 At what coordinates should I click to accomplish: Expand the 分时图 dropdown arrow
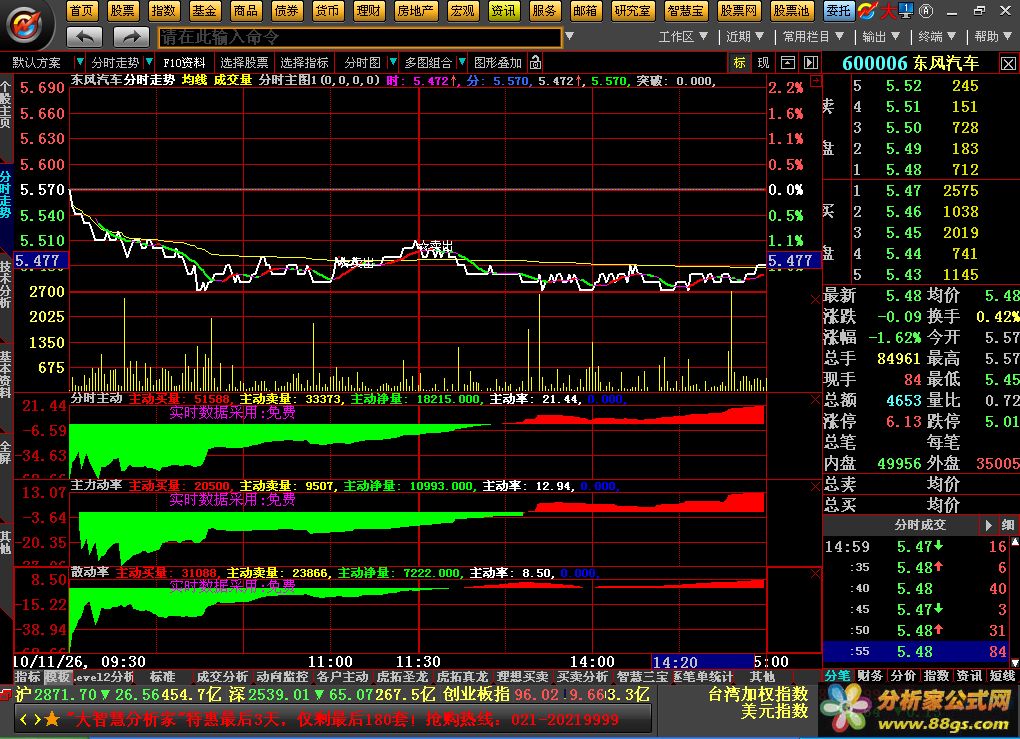pyautogui.click(x=392, y=62)
